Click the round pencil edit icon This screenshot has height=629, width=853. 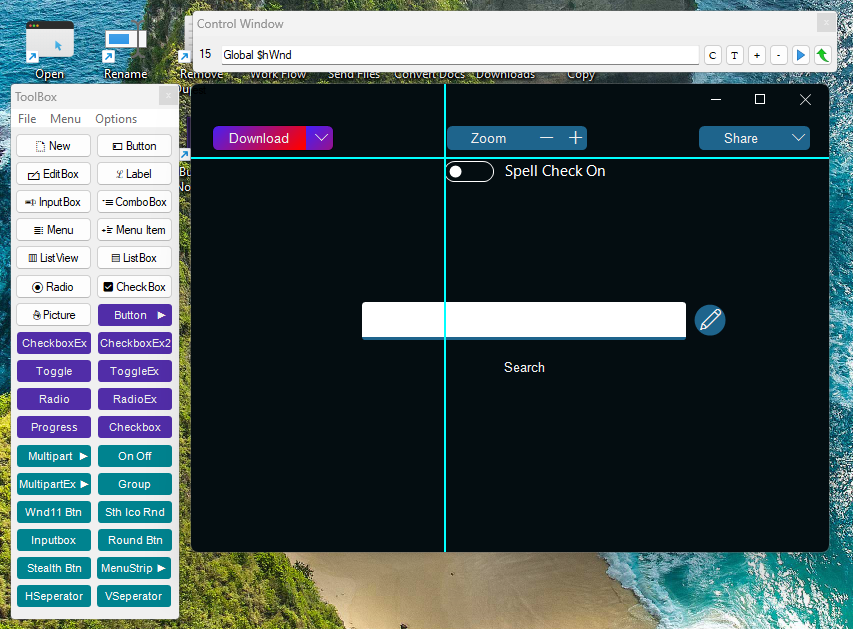710,320
